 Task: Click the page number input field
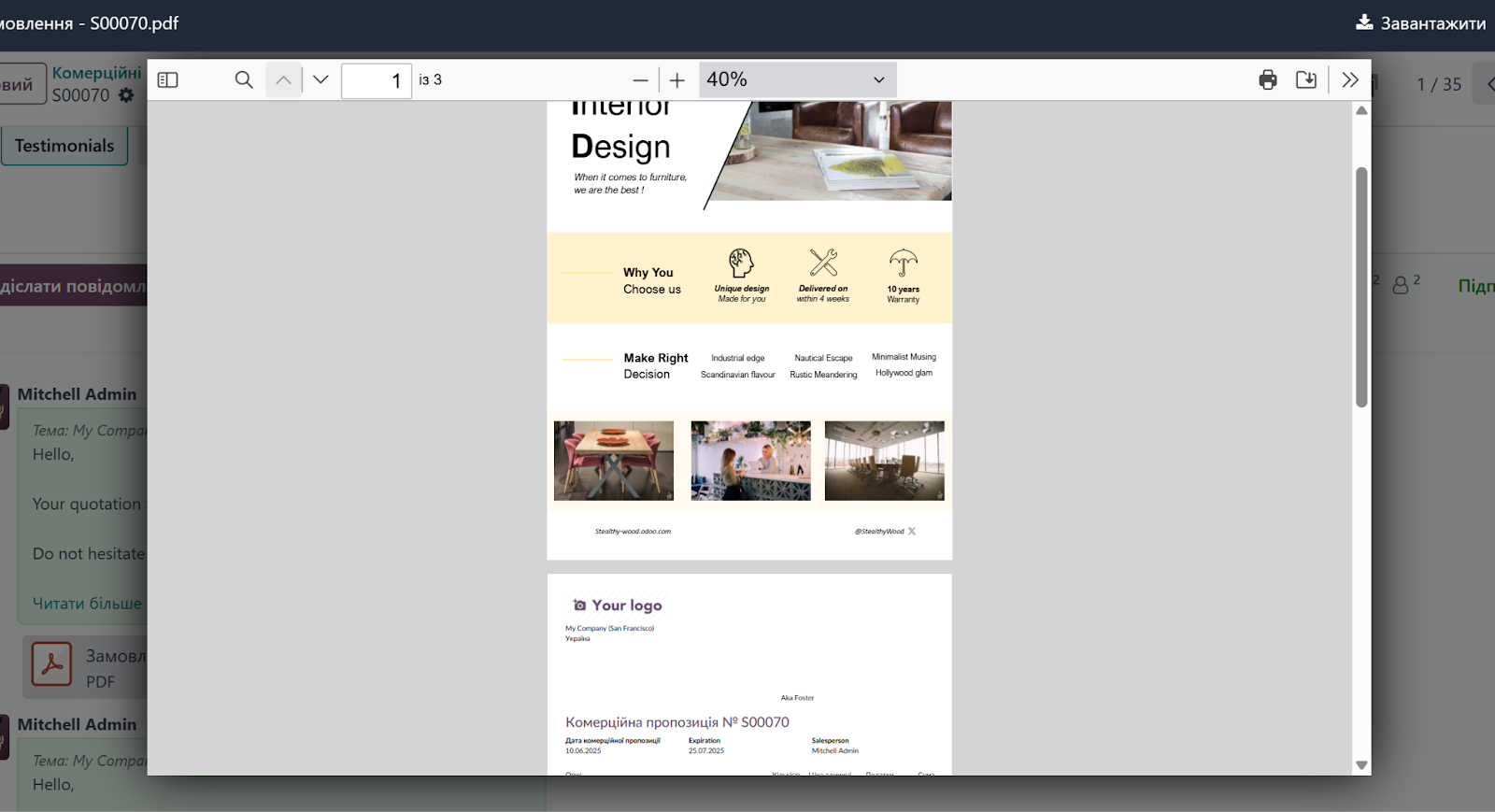(377, 80)
